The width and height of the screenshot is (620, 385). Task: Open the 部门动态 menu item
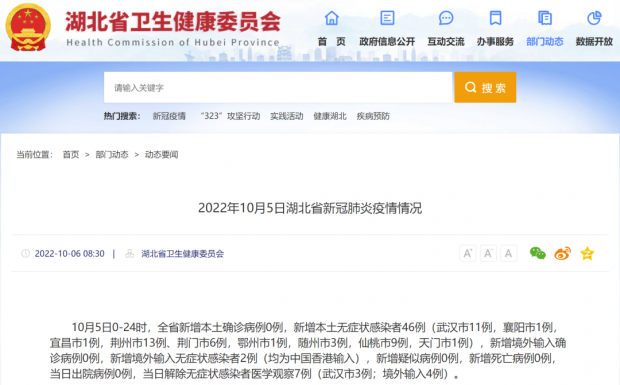545,42
